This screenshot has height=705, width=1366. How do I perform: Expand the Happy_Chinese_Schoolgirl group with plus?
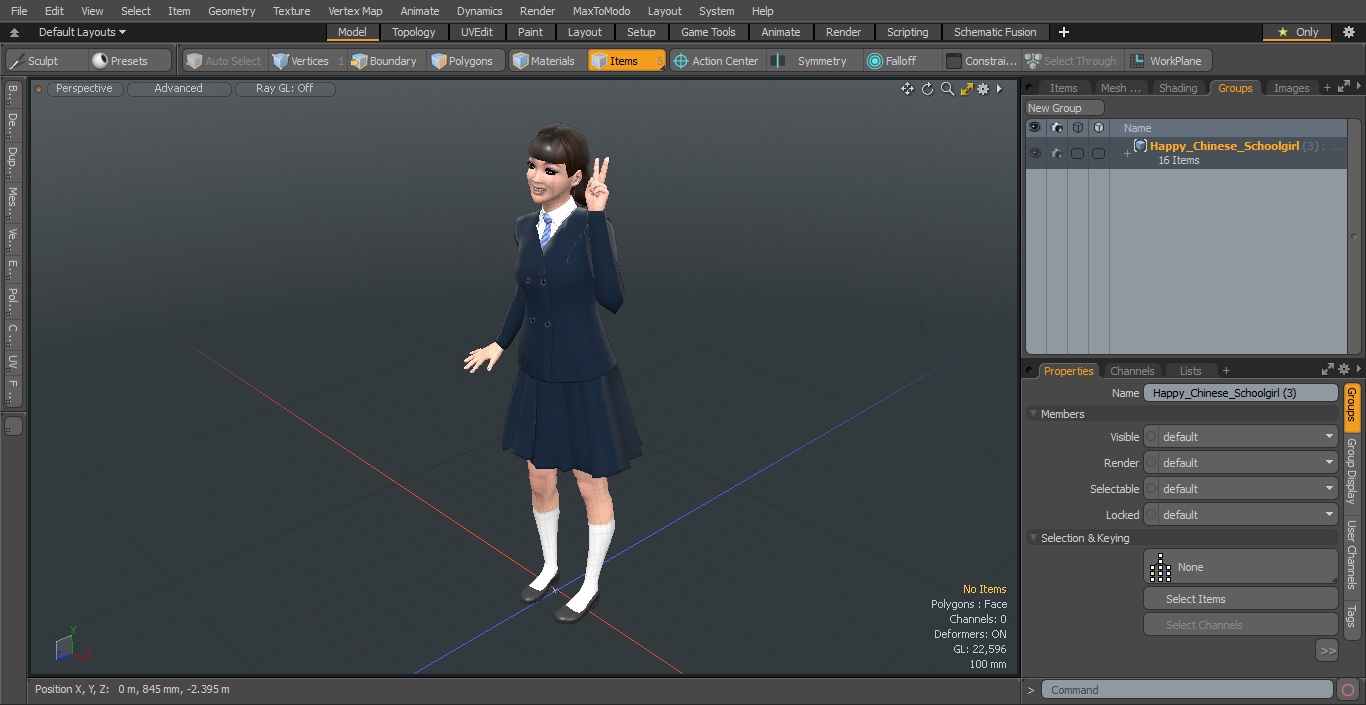[1127, 153]
